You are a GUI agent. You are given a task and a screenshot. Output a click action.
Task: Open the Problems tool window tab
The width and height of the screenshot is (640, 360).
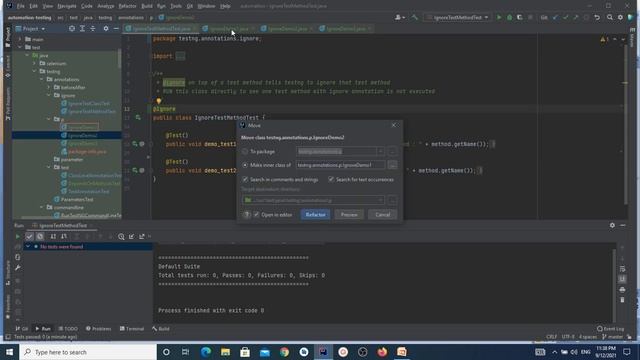point(98,329)
